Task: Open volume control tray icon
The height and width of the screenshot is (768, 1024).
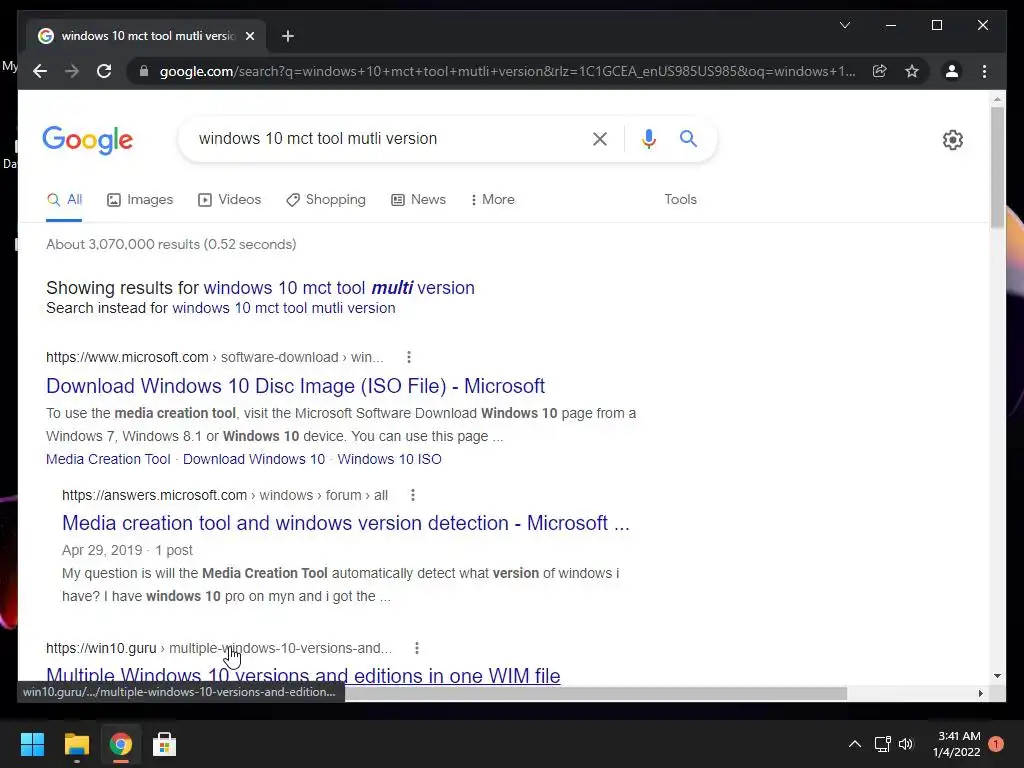Action: [x=906, y=744]
